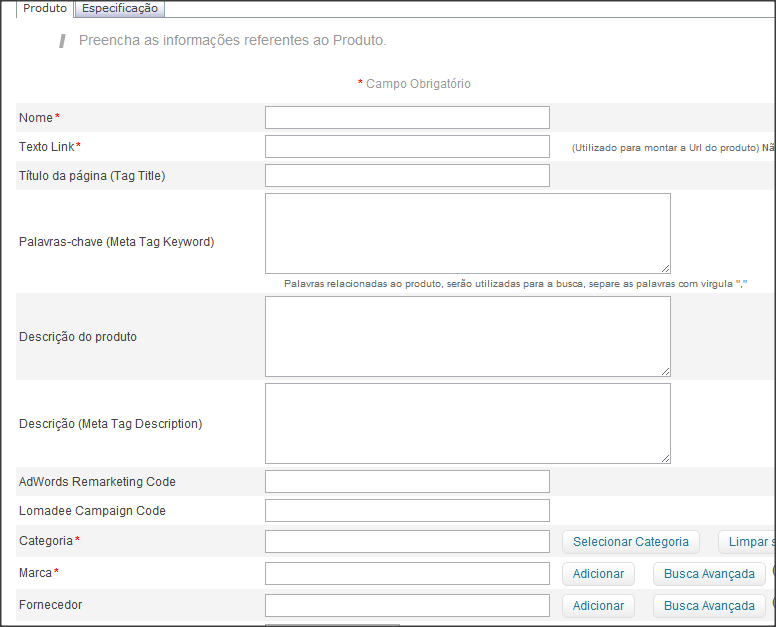
Task: Focus the Marca text field
Action: click(x=407, y=574)
